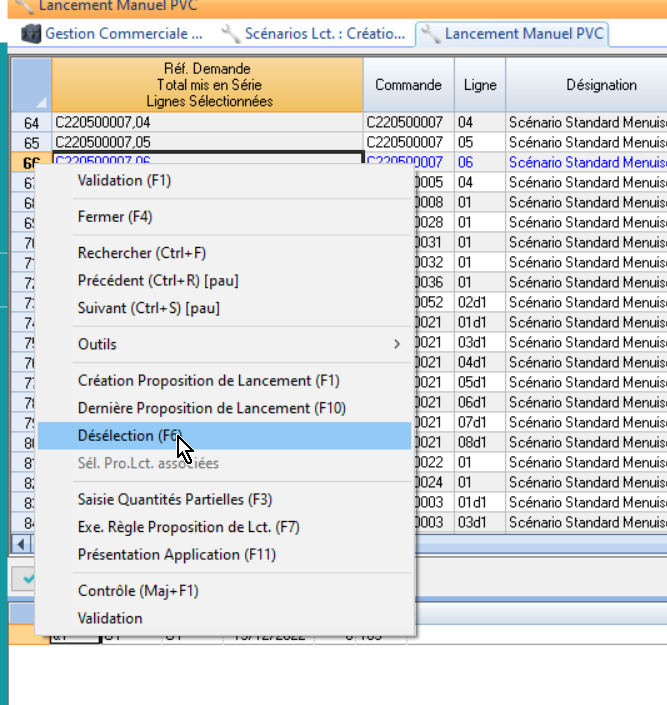Select row 64 header in the grid
The image size is (667, 705).
[x=31, y=123]
